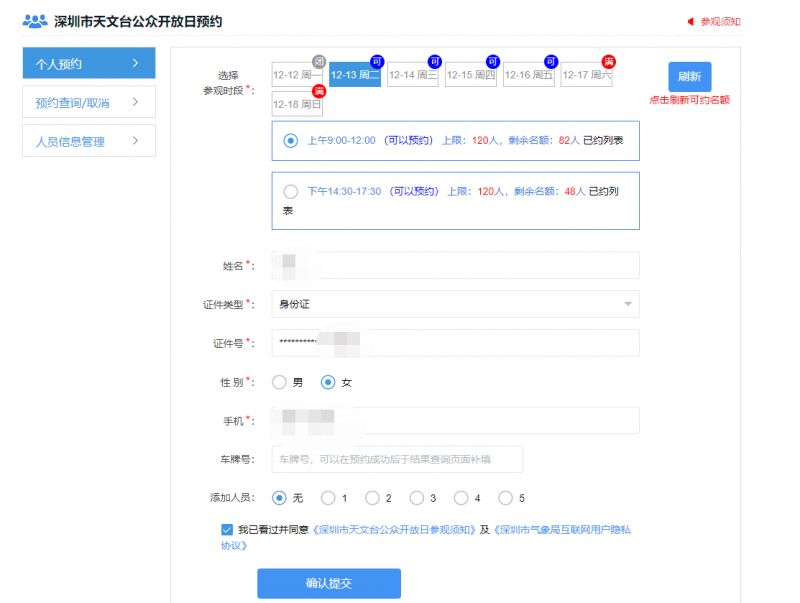
Task: Click the red 满 badge on 12-17
Action: coord(608,62)
